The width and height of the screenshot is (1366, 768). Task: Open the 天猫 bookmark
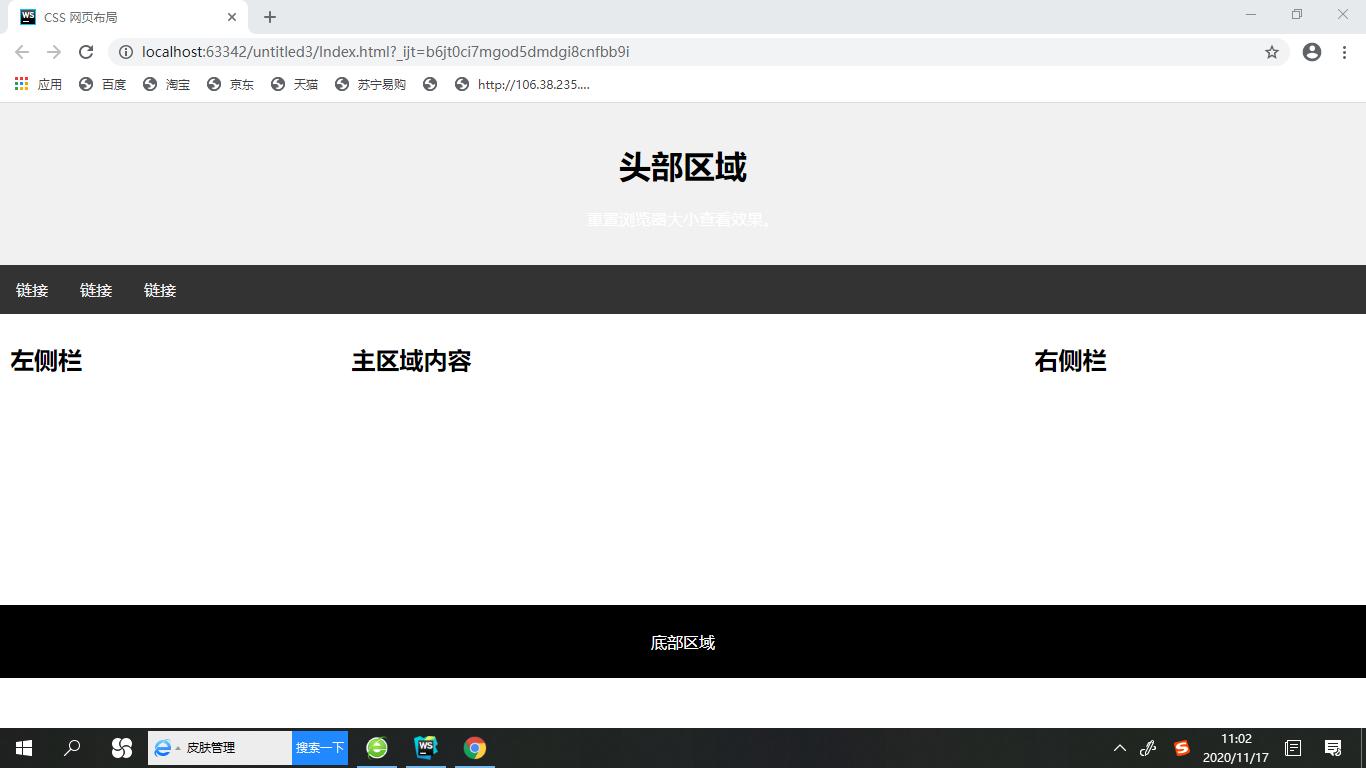tap(304, 84)
